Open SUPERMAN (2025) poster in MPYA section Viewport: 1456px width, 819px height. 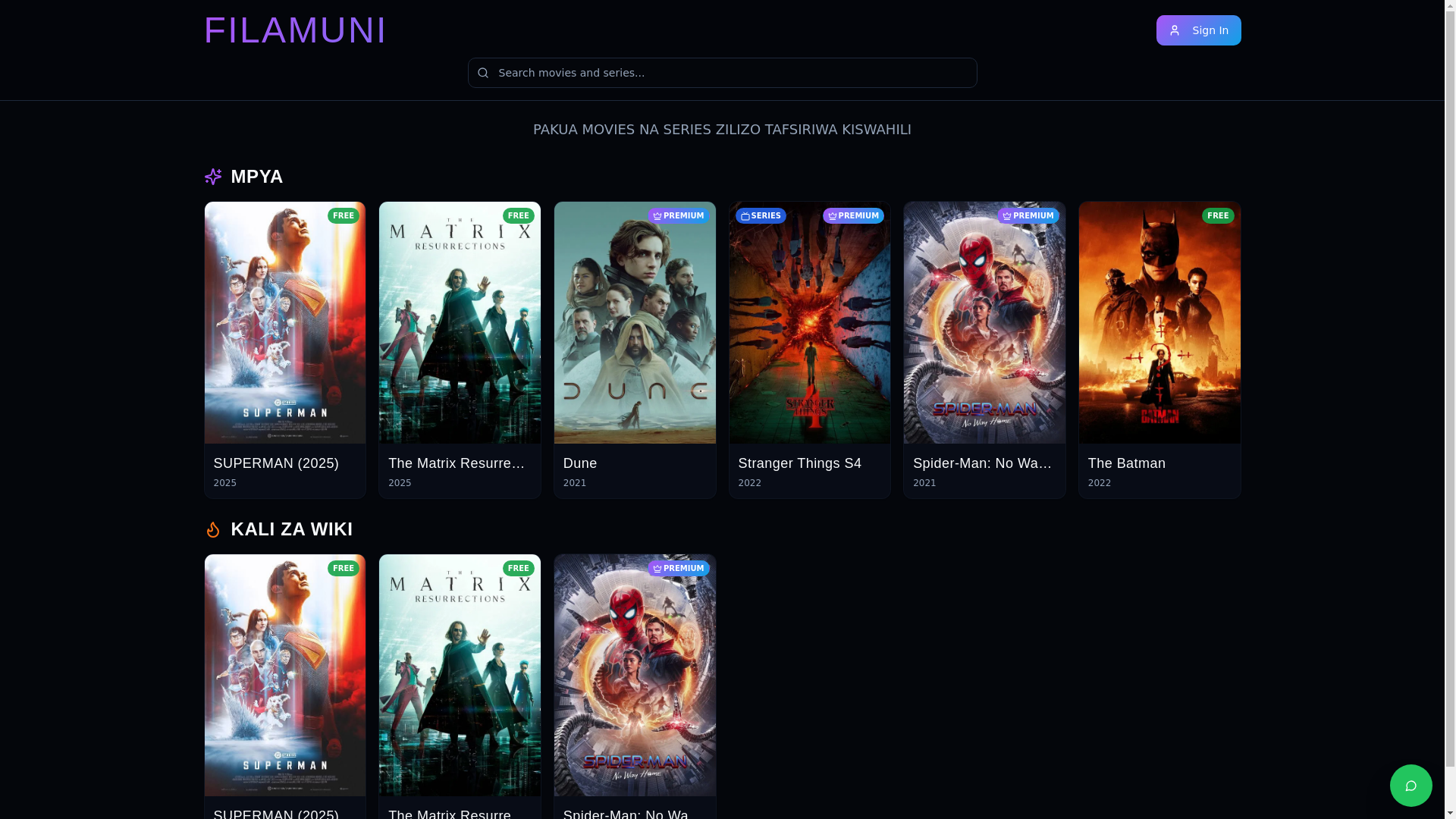tap(285, 322)
